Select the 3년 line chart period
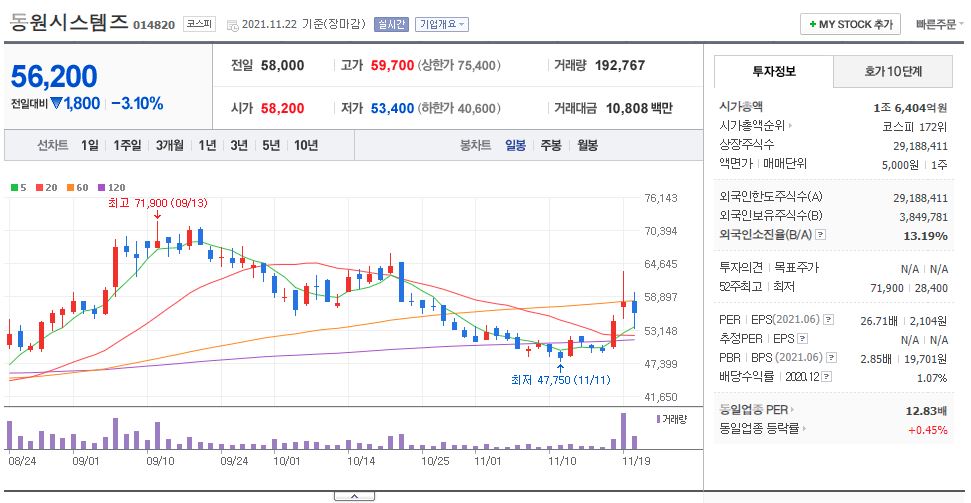Screen dimensions: 971x503 (x=238, y=146)
